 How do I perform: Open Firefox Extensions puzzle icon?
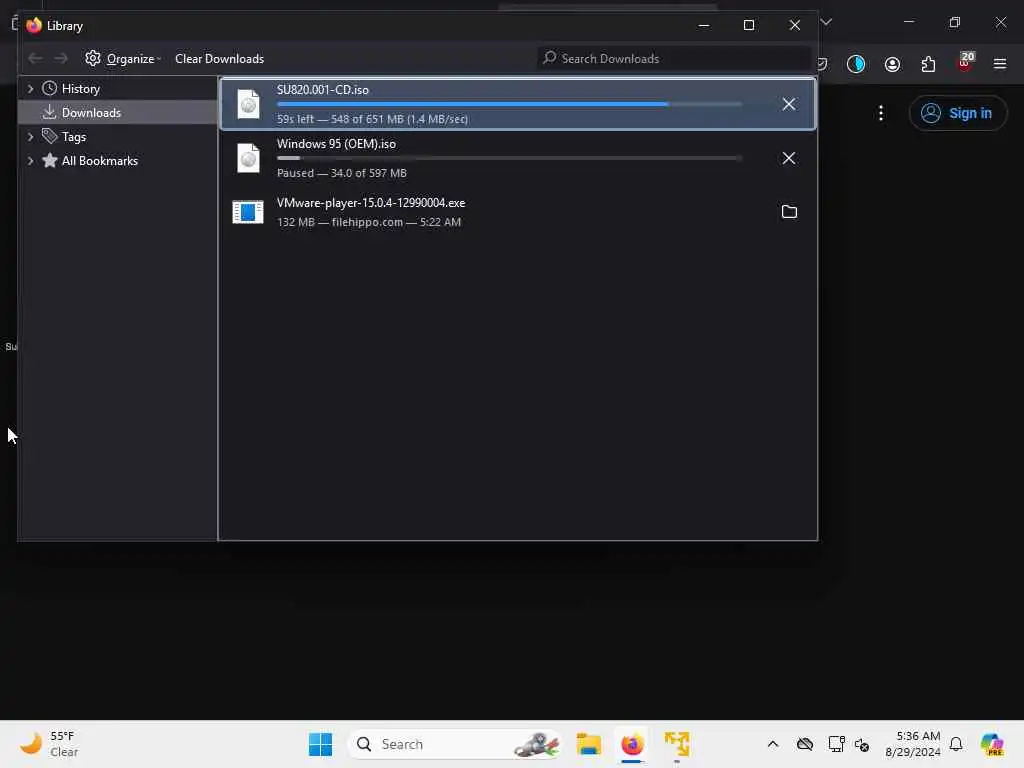(x=928, y=64)
